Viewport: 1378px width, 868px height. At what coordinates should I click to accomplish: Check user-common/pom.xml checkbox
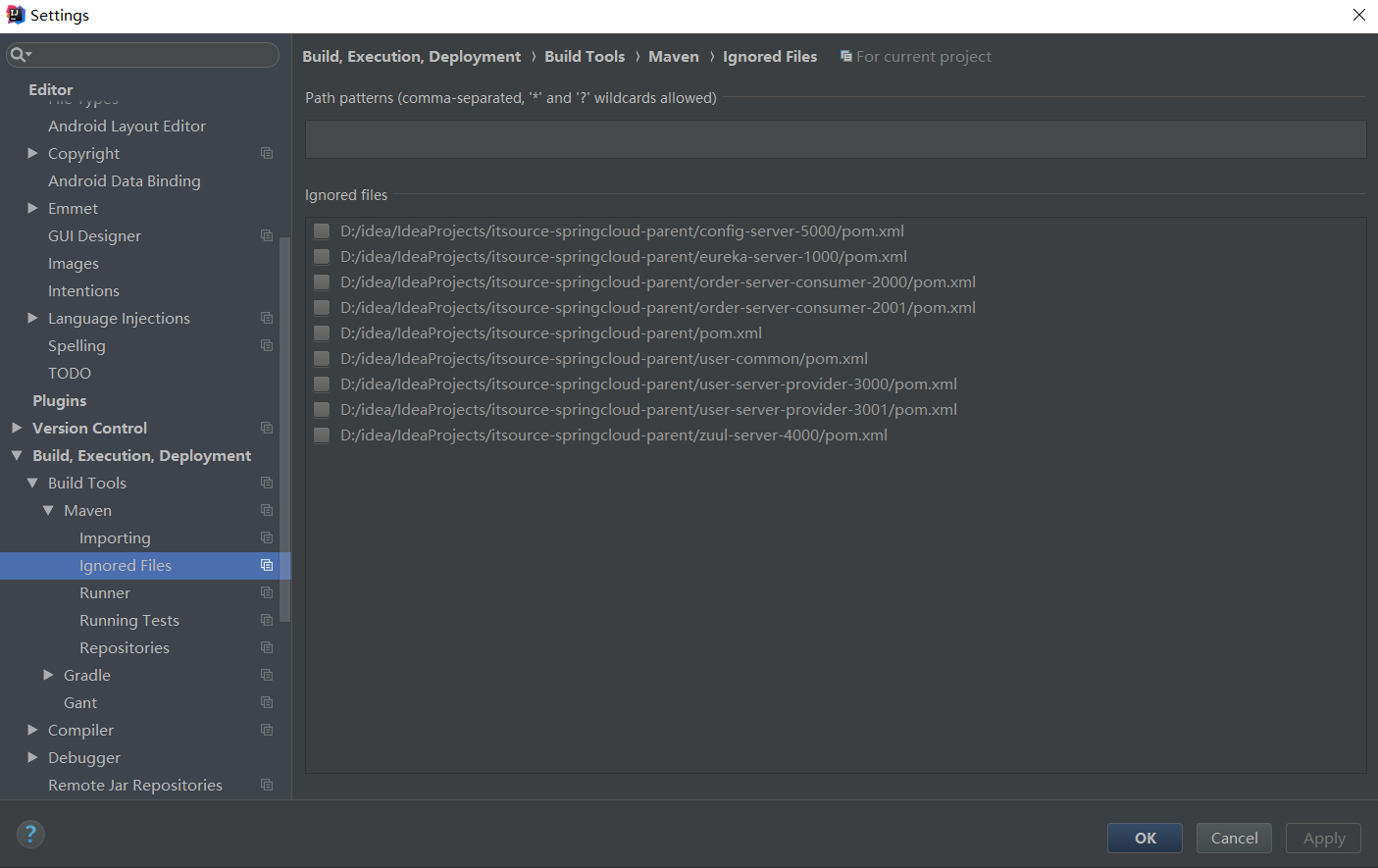coord(321,358)
